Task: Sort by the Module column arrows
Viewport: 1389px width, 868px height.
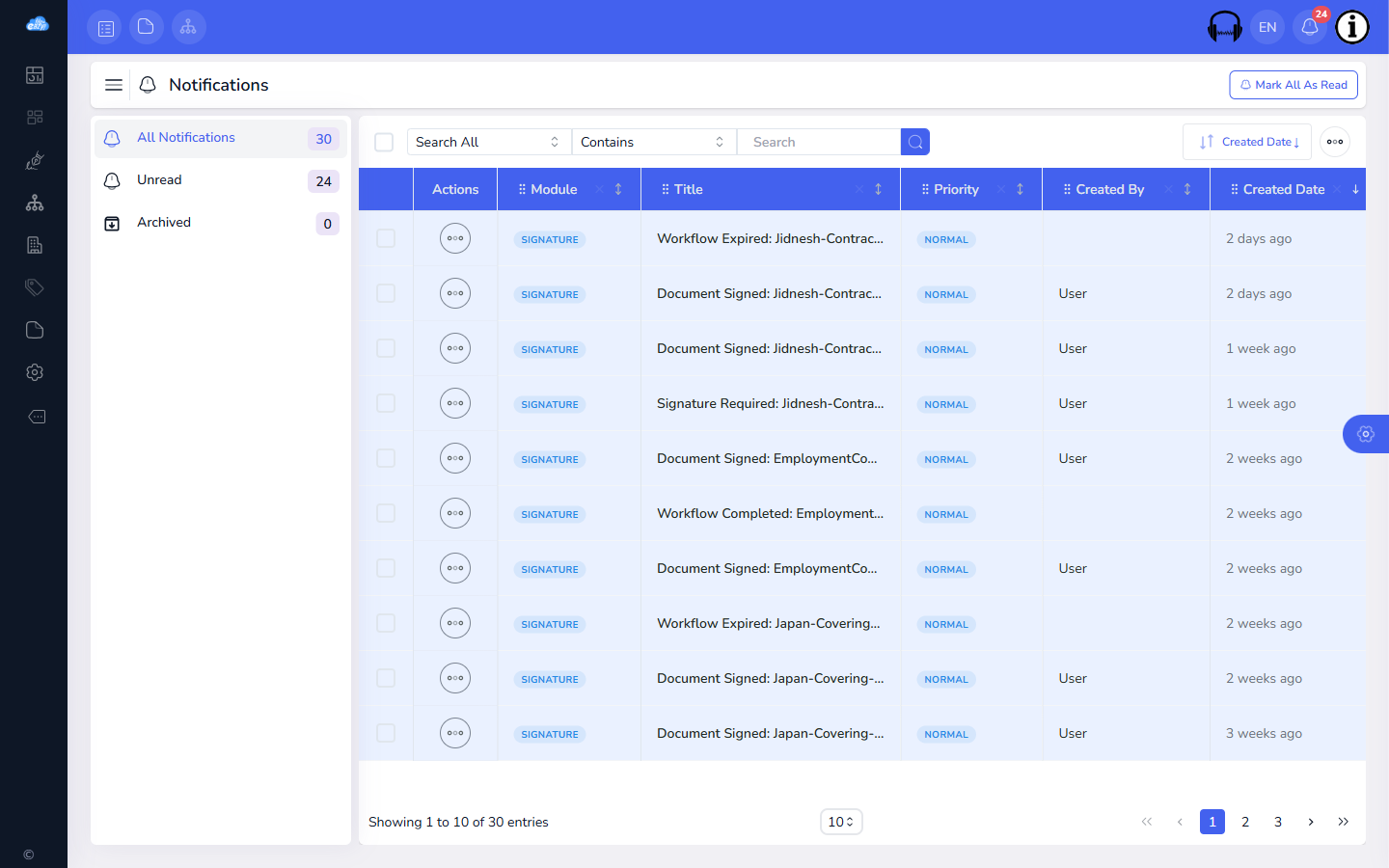Action: pos(618,189)
